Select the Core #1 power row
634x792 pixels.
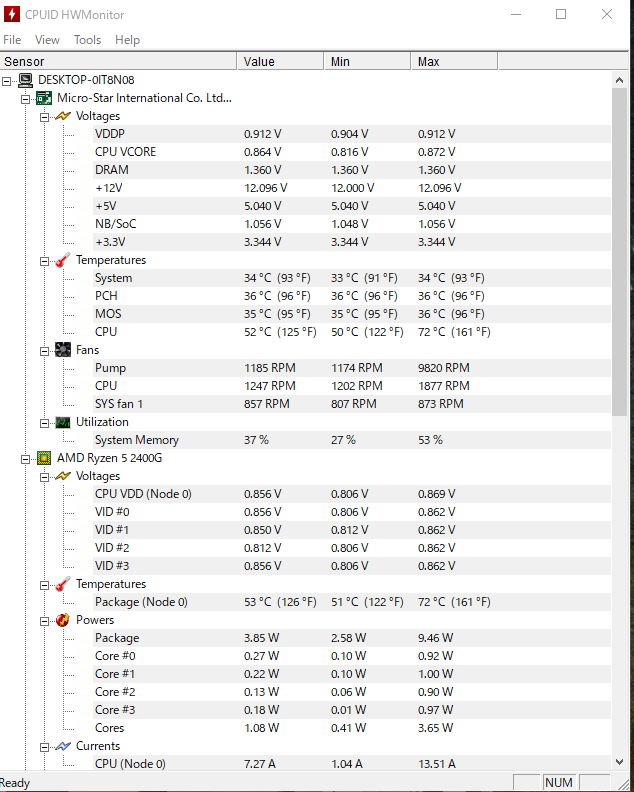click(352, 674)
